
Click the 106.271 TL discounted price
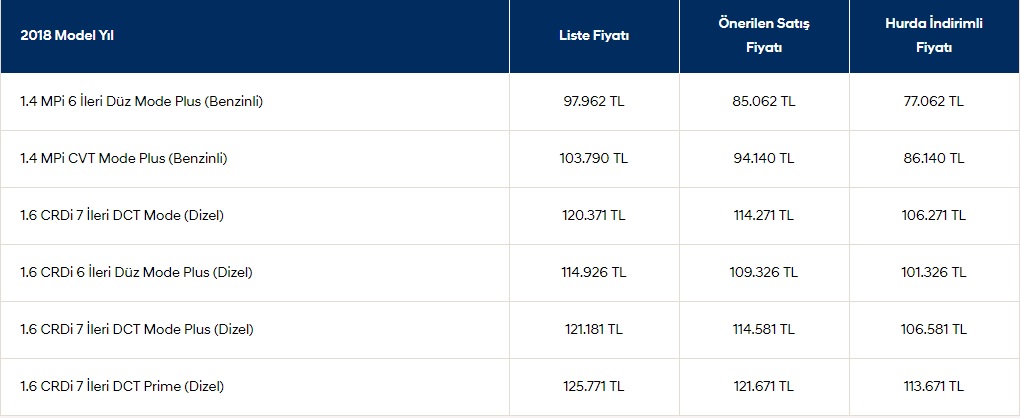(x=933, y=215)
